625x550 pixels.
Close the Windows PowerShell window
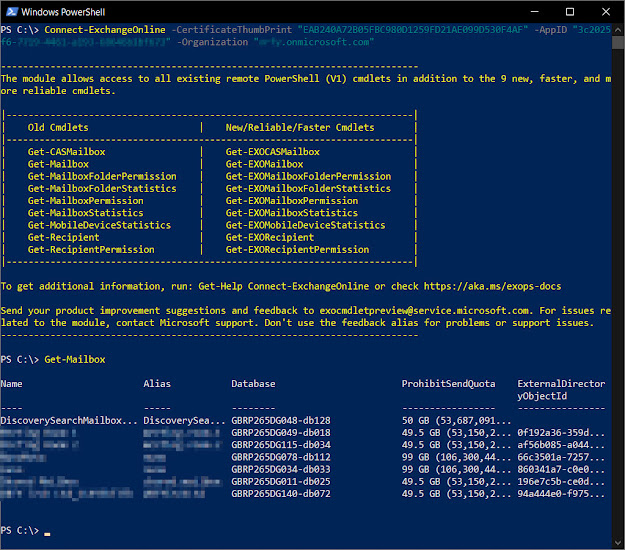[606, 12]
